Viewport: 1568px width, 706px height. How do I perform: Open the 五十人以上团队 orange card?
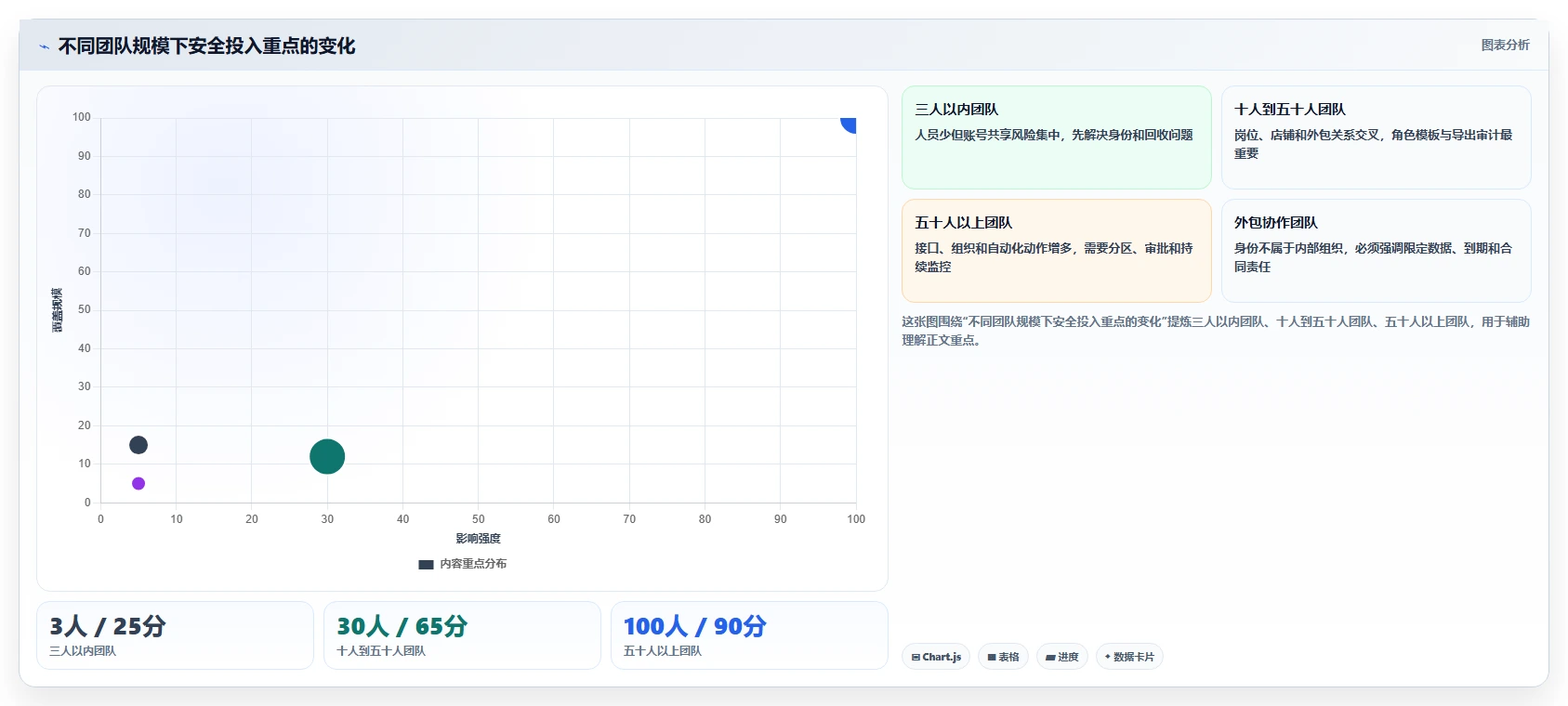[x=1057, y=251]
